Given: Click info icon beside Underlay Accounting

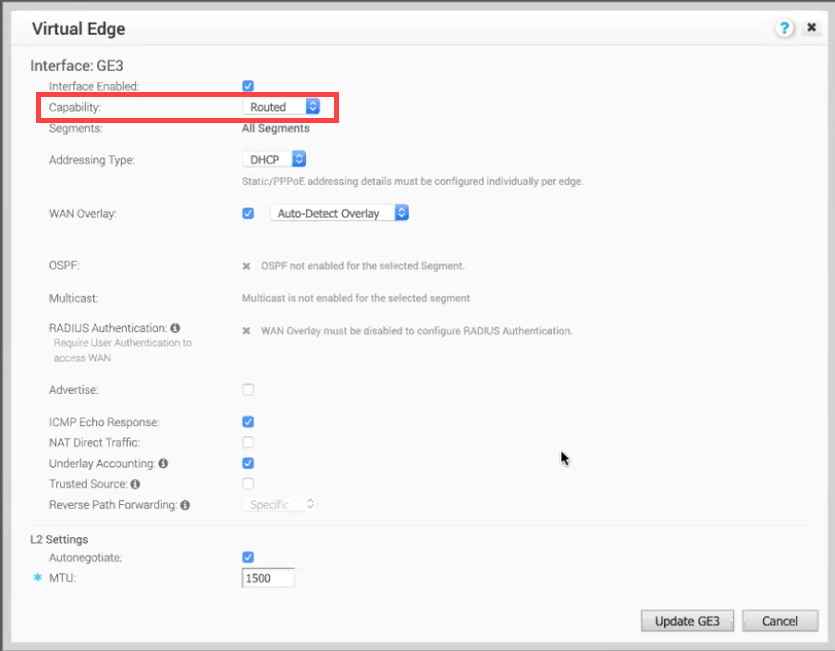Looking at the screenshot, I should [x=163, y=463].
